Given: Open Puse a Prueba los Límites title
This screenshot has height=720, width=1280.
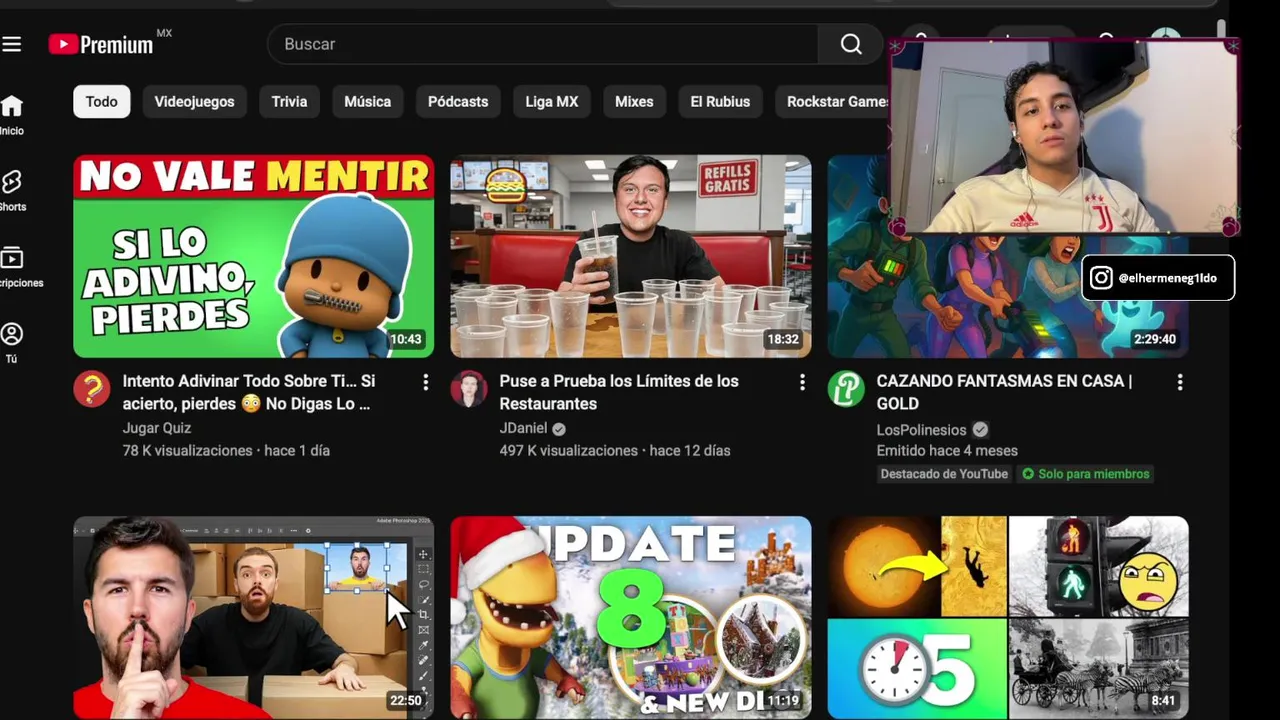Looking at the screenshot, I should click(x=619, y=392).
